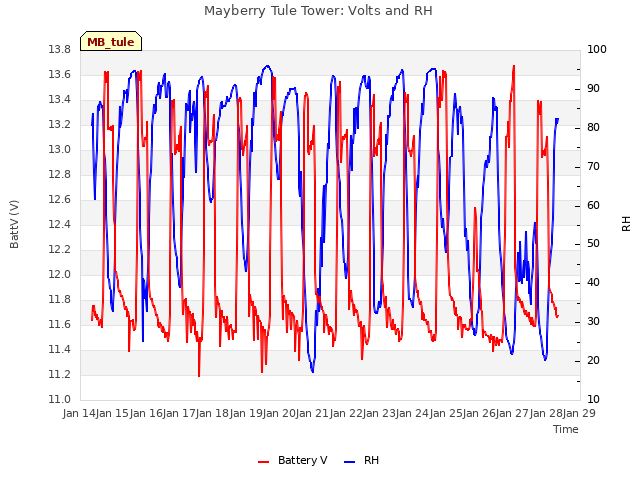Click the 11.2 left axis value

point(60,374)
